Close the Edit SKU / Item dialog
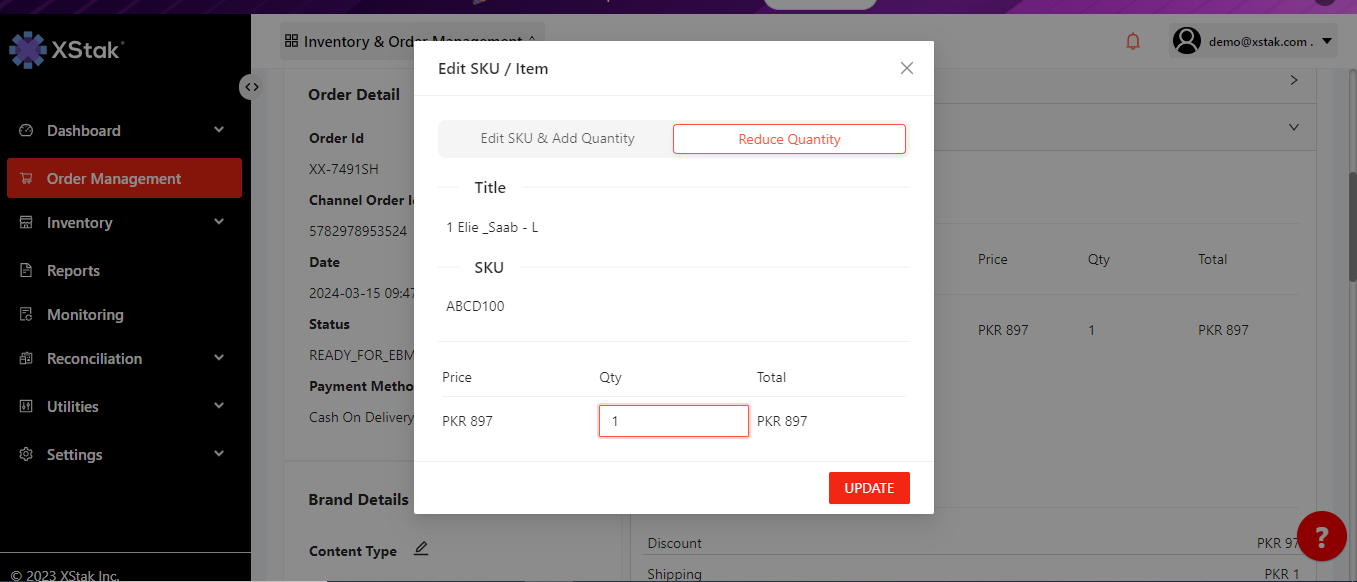 pyautogui.click(x=906, y=68)
